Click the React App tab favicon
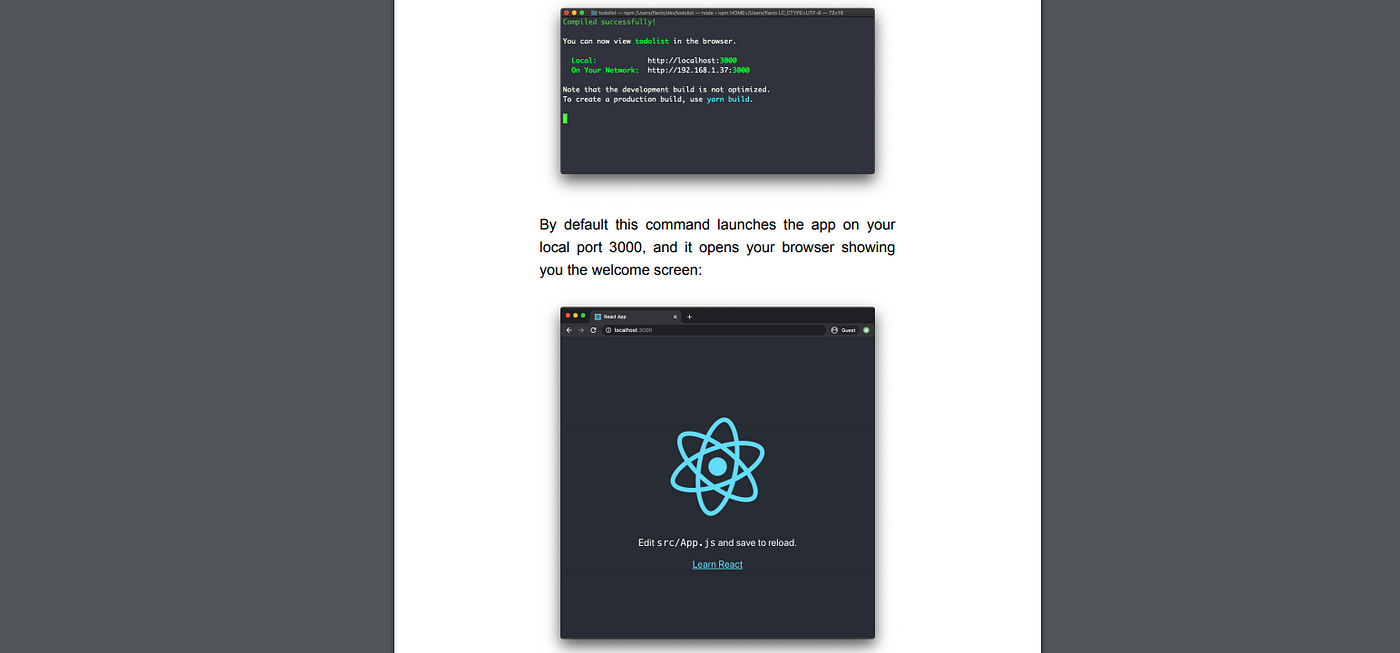Viewport: 1400px width, 653px height. click(x=598, y=316)
